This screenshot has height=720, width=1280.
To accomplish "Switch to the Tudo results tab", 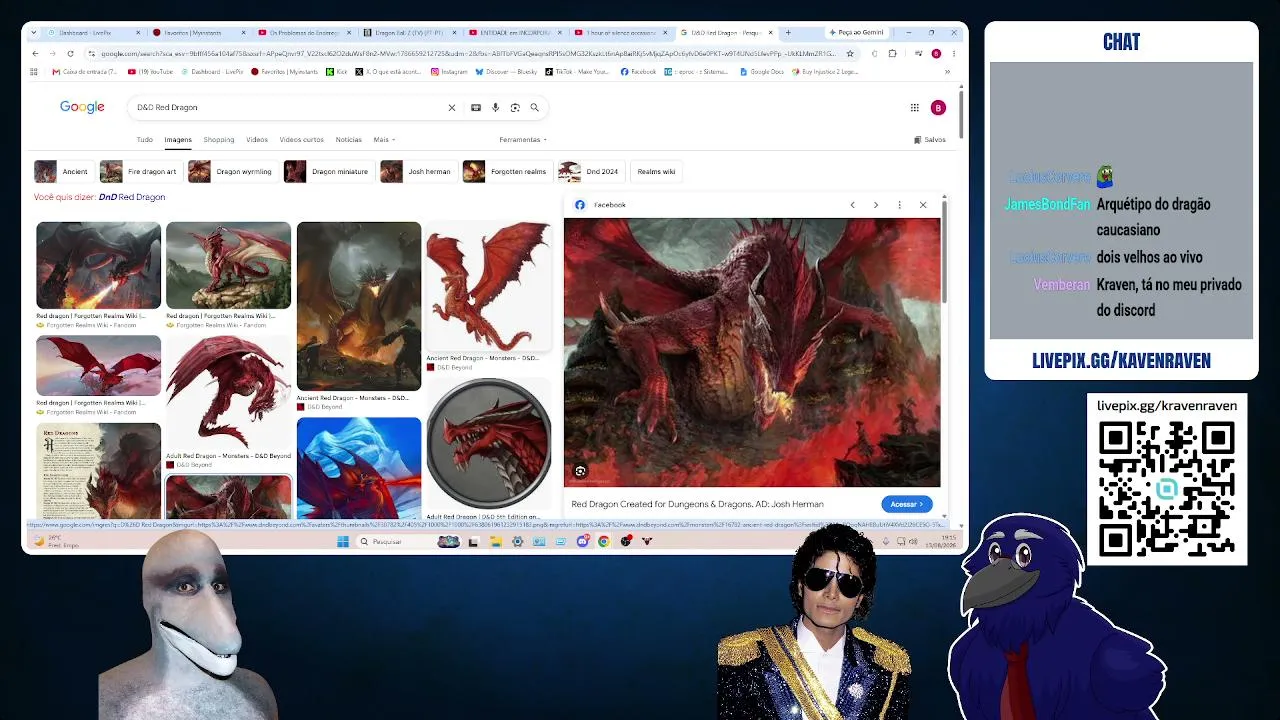I will coord(145,140).
